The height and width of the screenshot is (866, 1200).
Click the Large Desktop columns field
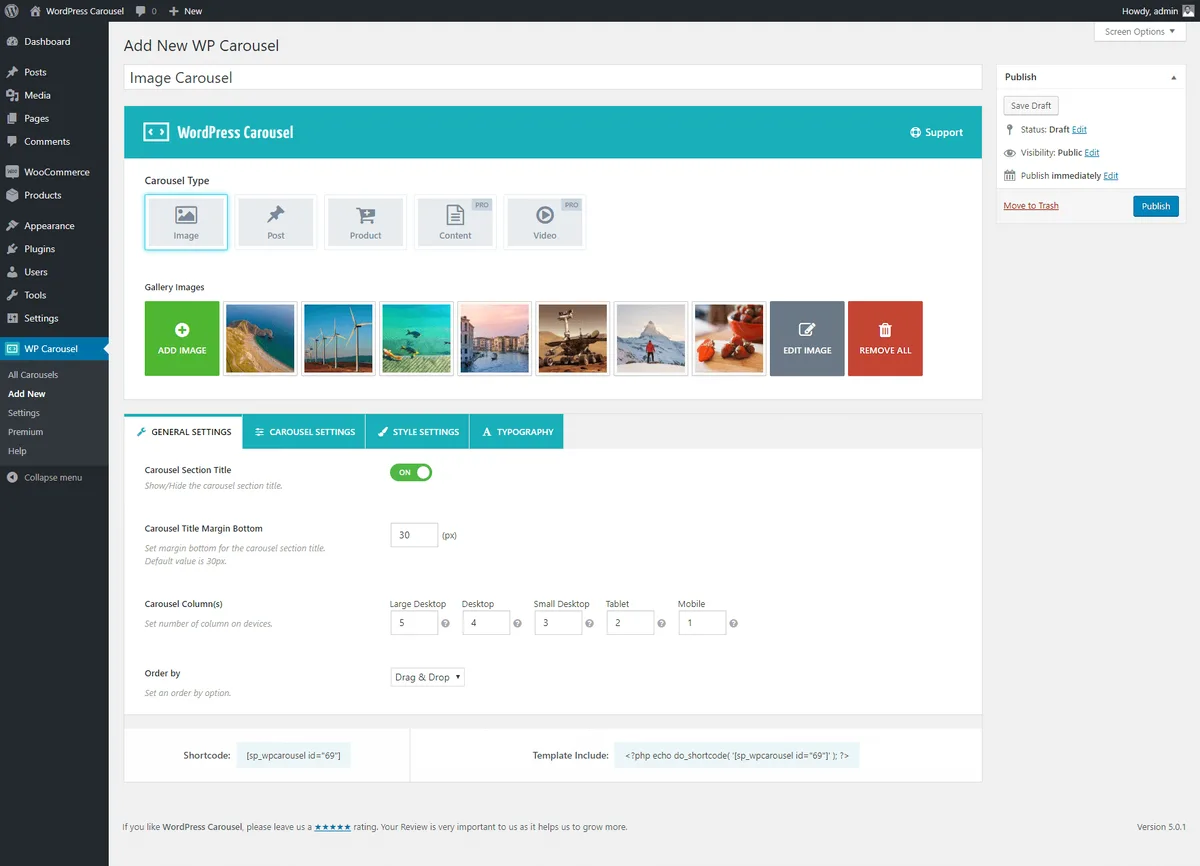coord(414,623)
